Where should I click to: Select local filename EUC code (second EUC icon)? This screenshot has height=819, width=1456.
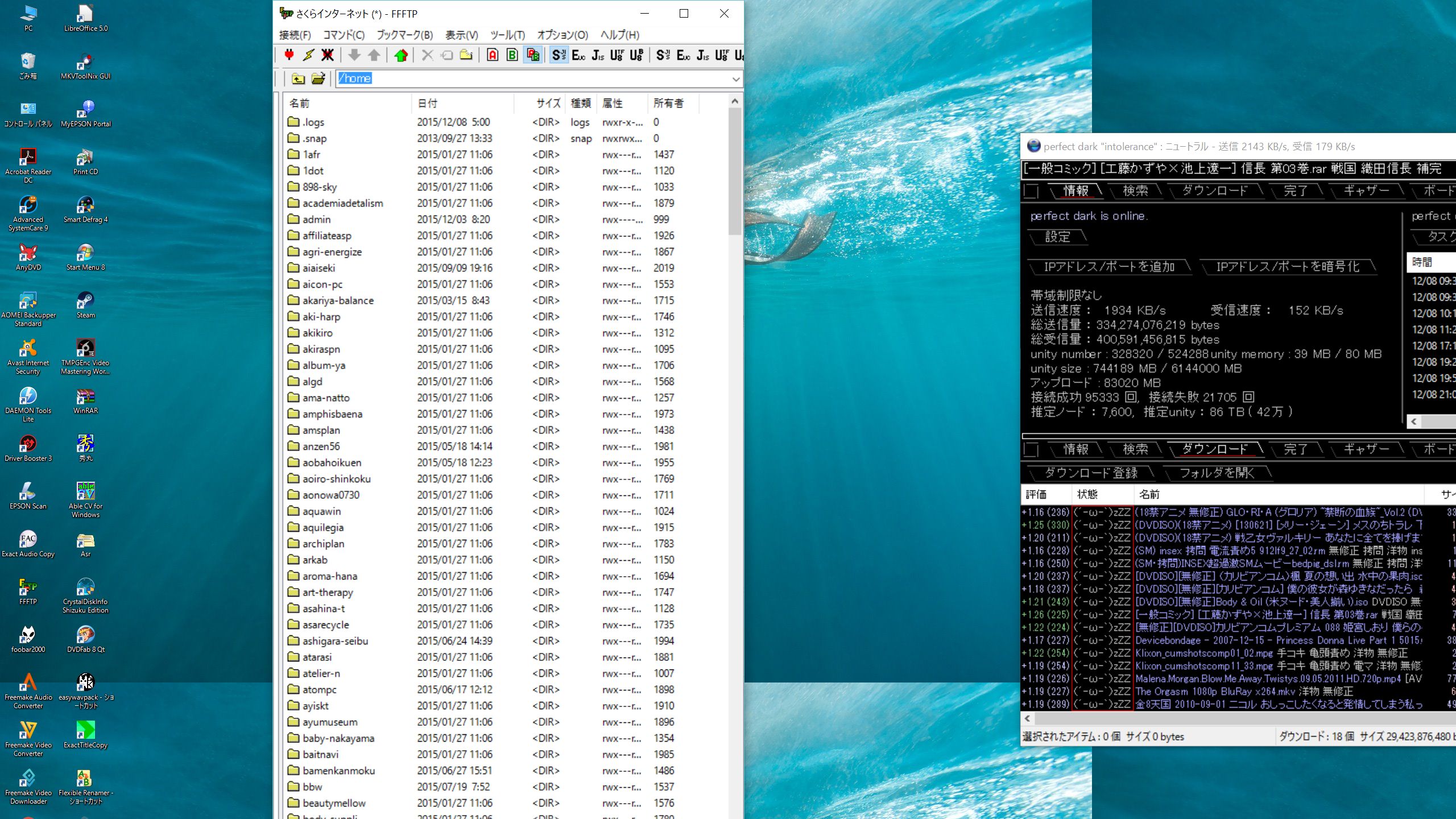point(683,55)
